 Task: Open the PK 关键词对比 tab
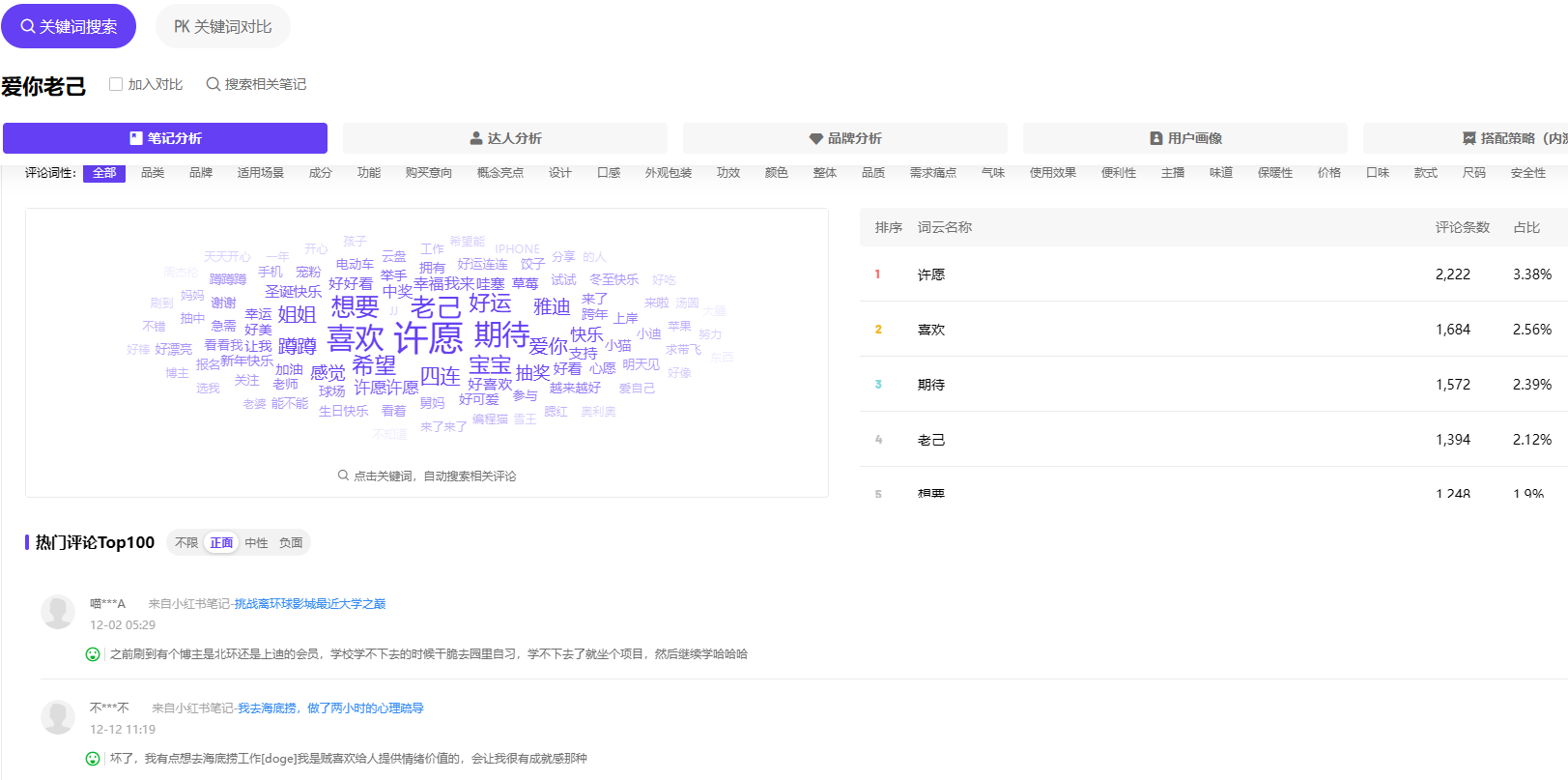point(223,27)
